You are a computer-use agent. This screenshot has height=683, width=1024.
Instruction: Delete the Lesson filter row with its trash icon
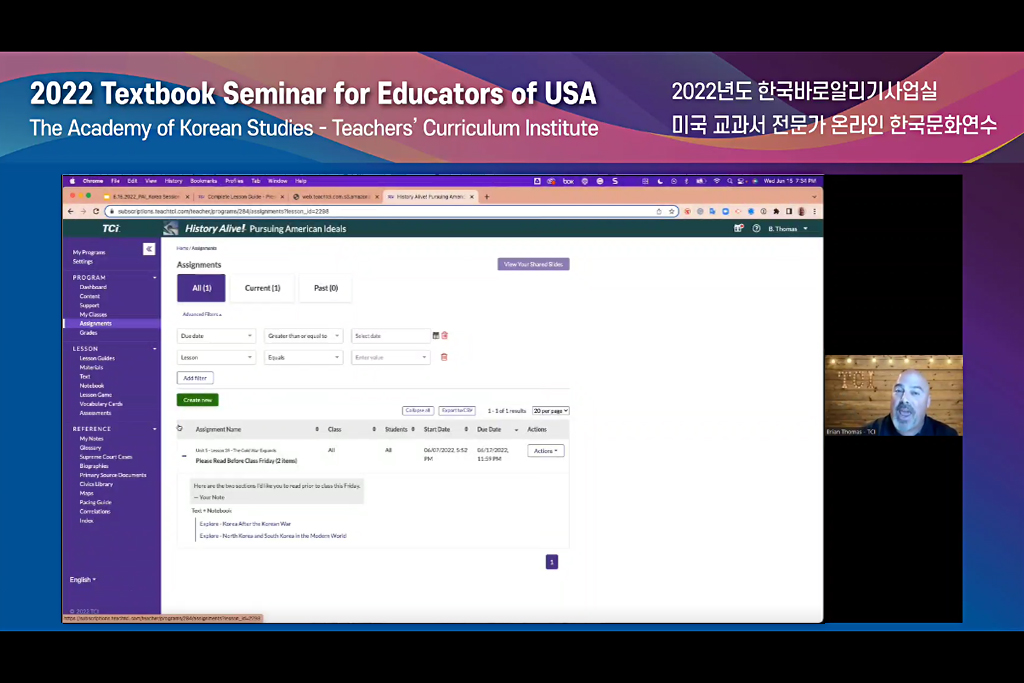[444, 357]
